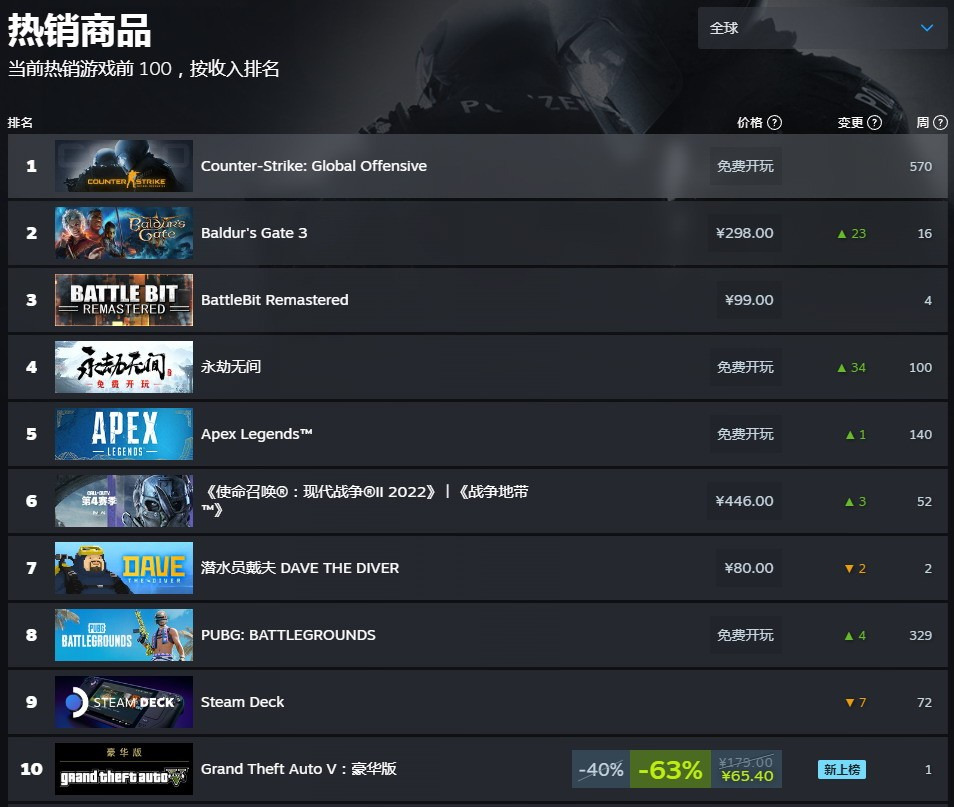Open the Steam Deck product image
This screenshot has width=954, height=807.
(124, 702)
